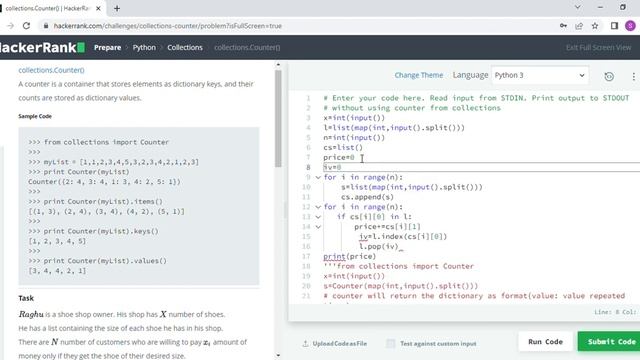The height and width of the screenshot is (360, 640).
Task: Click the problem description scrollbar thumb
Action: click(278, 118)
